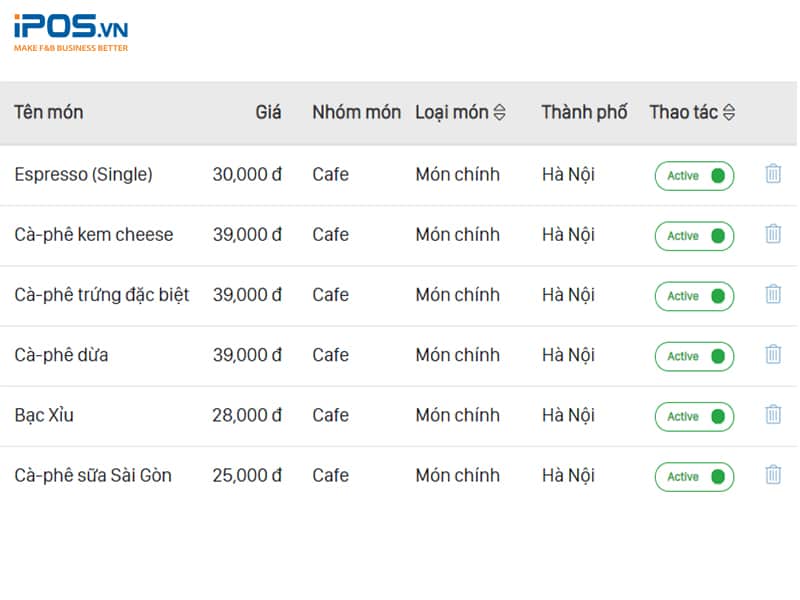The image size is (800, 600).
Task: Open sort control on Loại món column
Action: [x=500, y=112]
